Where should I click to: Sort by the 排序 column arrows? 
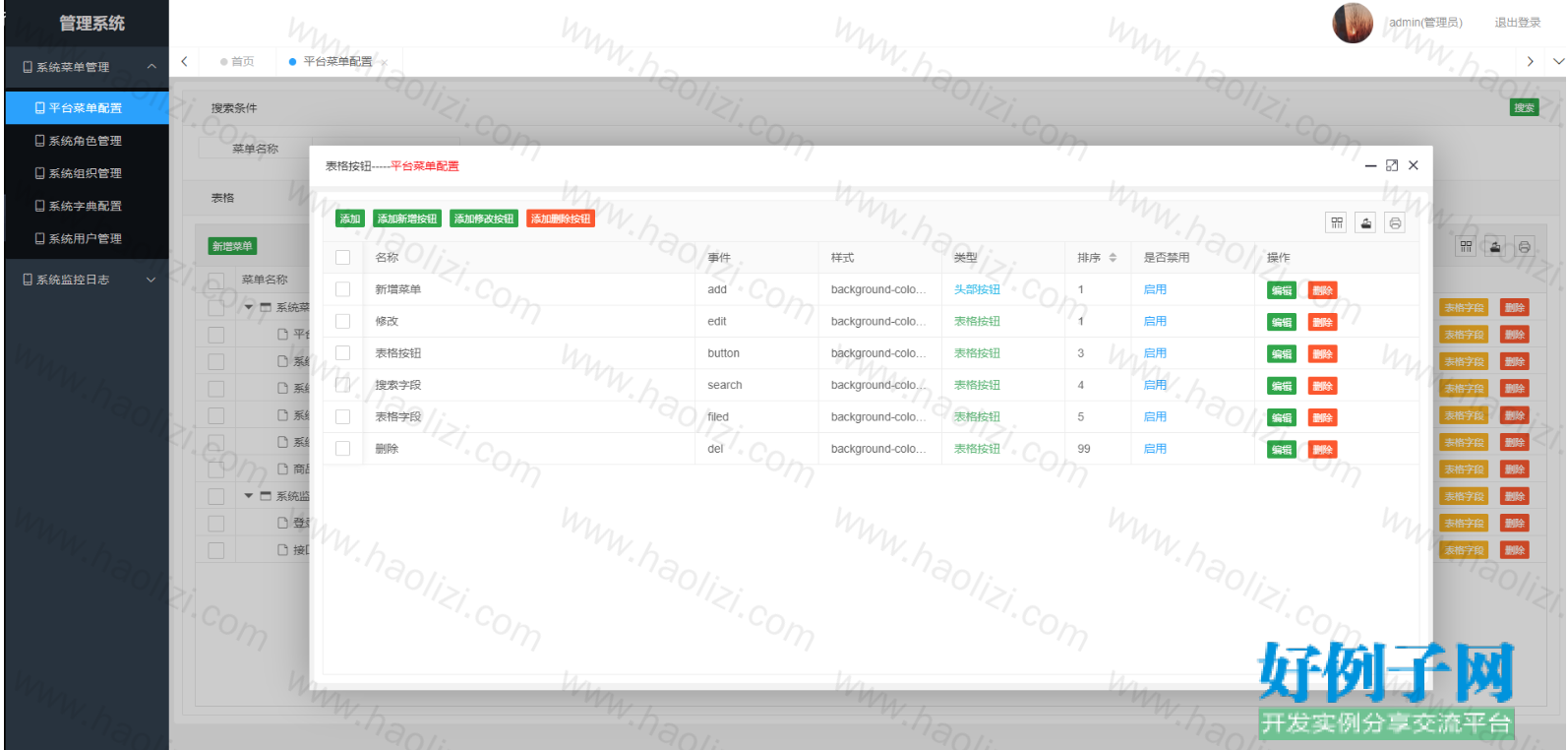(1113, 258)
